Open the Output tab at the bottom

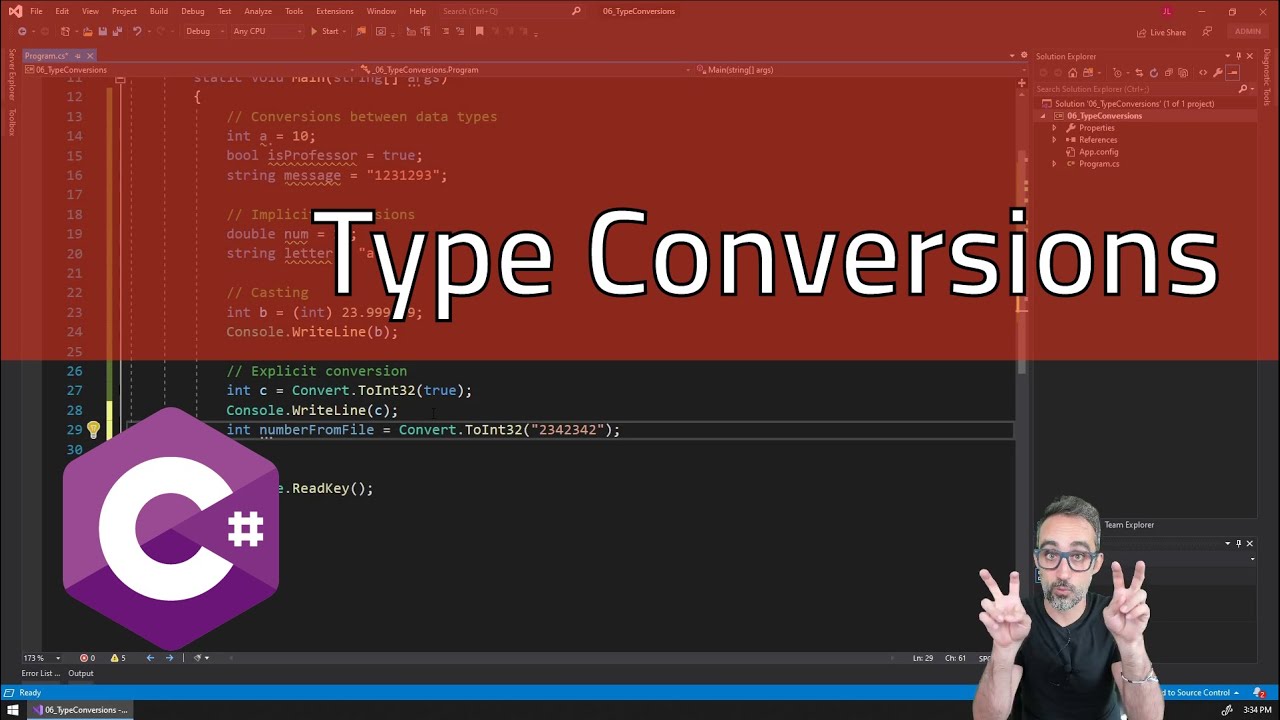coord(81,673)
